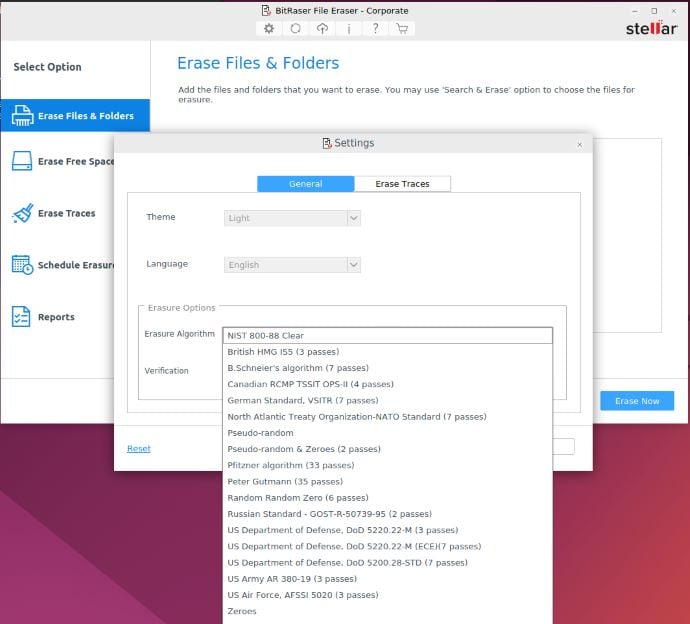
Task: Choose Peter Gutmann (35 passes)
Action: point(387,481)
